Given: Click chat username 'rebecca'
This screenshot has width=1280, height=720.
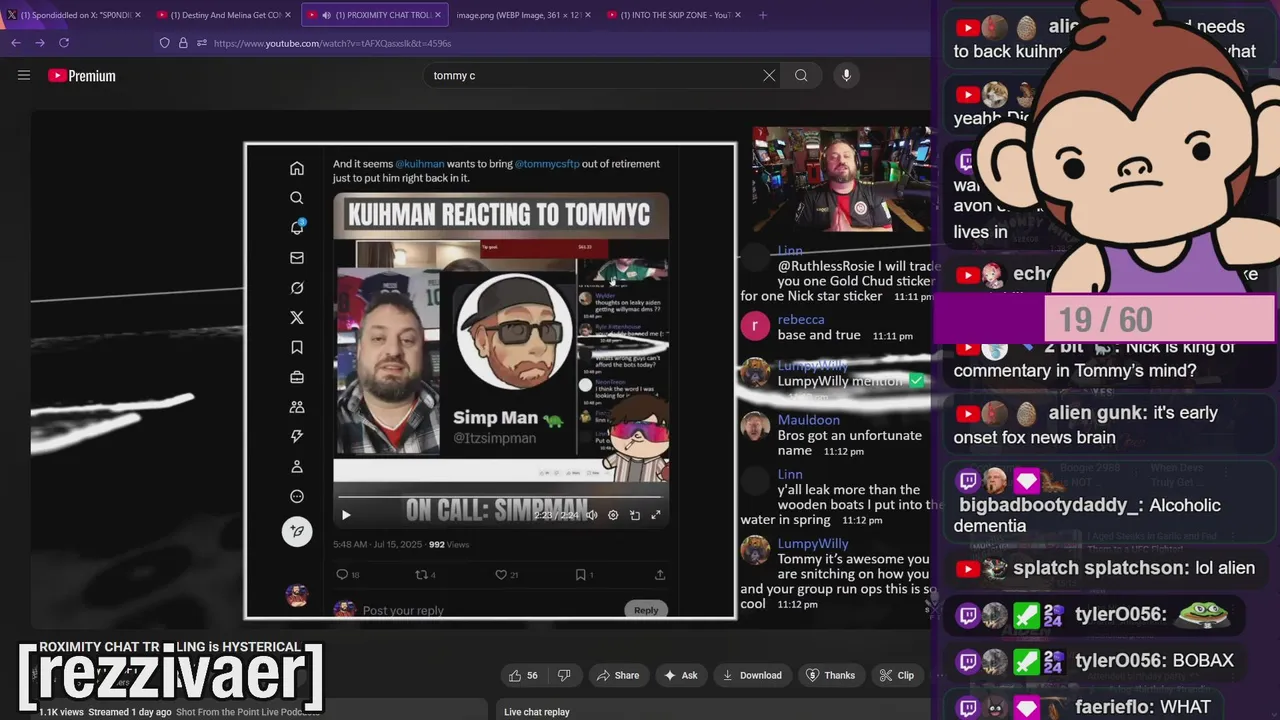Looking at the screenshot, I should point(801,320).
